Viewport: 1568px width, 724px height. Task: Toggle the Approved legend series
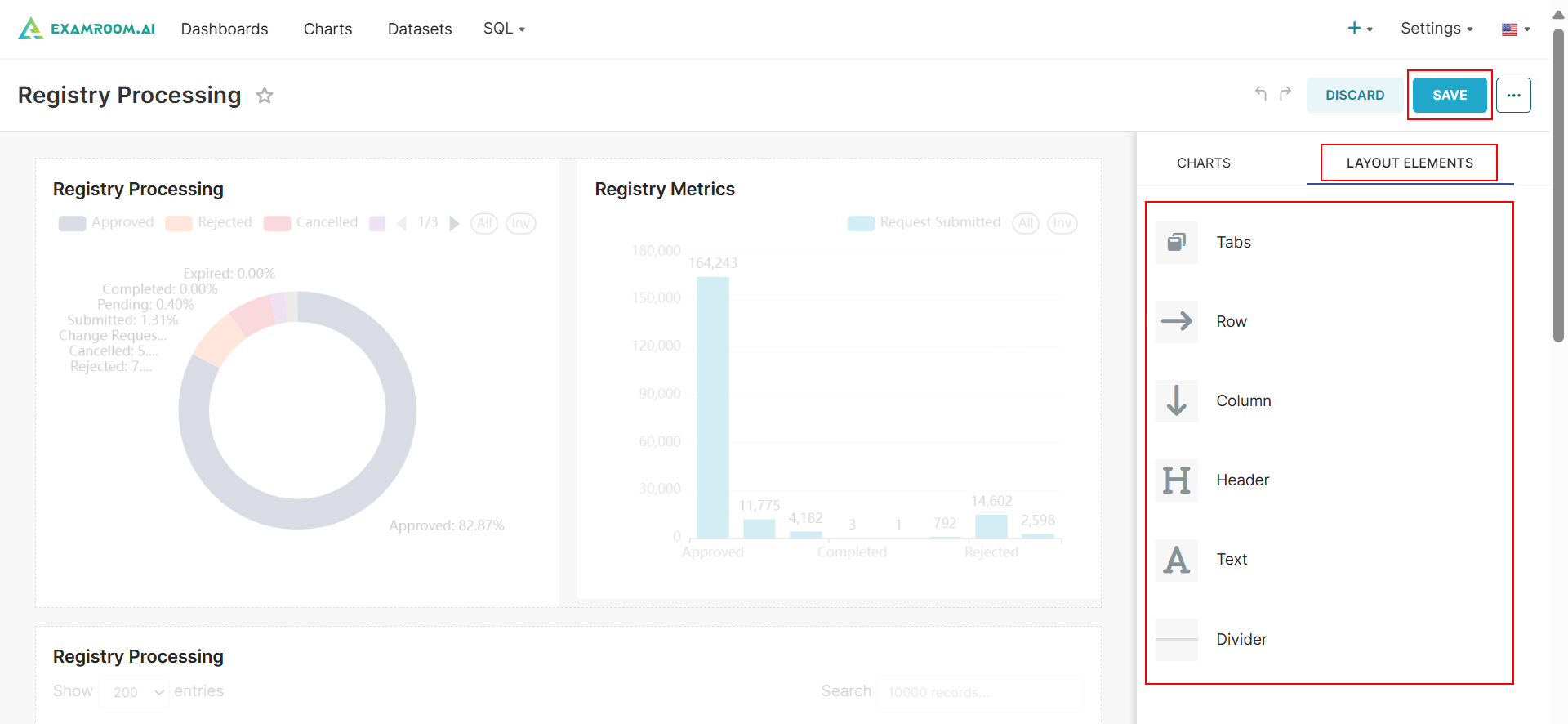pos(106,222)
